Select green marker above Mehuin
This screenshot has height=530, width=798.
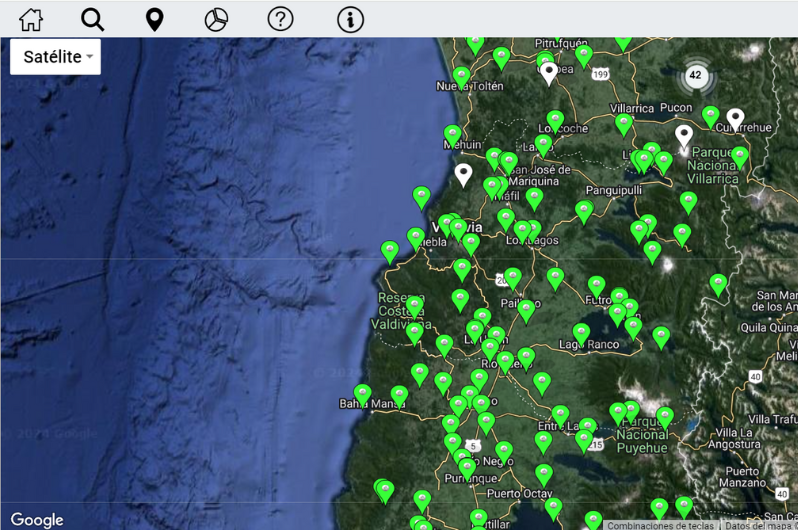pyautogui.click(x=452, y=134)
